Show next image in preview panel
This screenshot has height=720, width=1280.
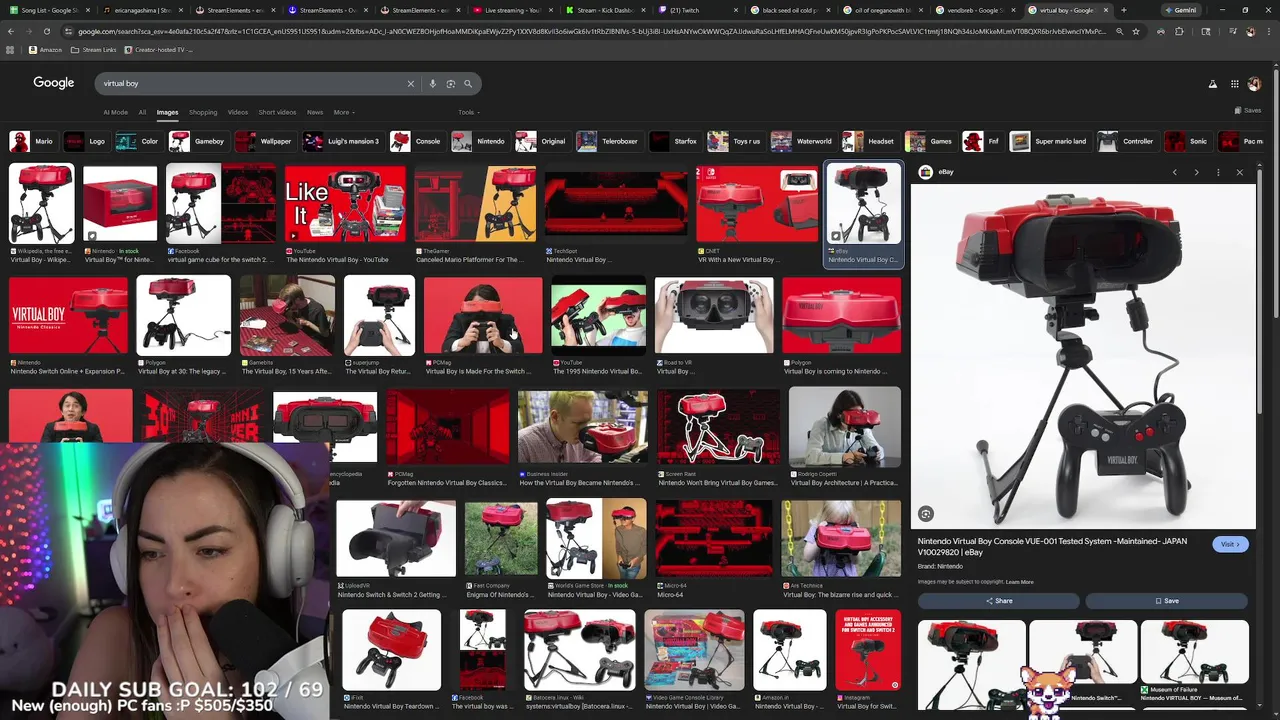[1196, 172]
